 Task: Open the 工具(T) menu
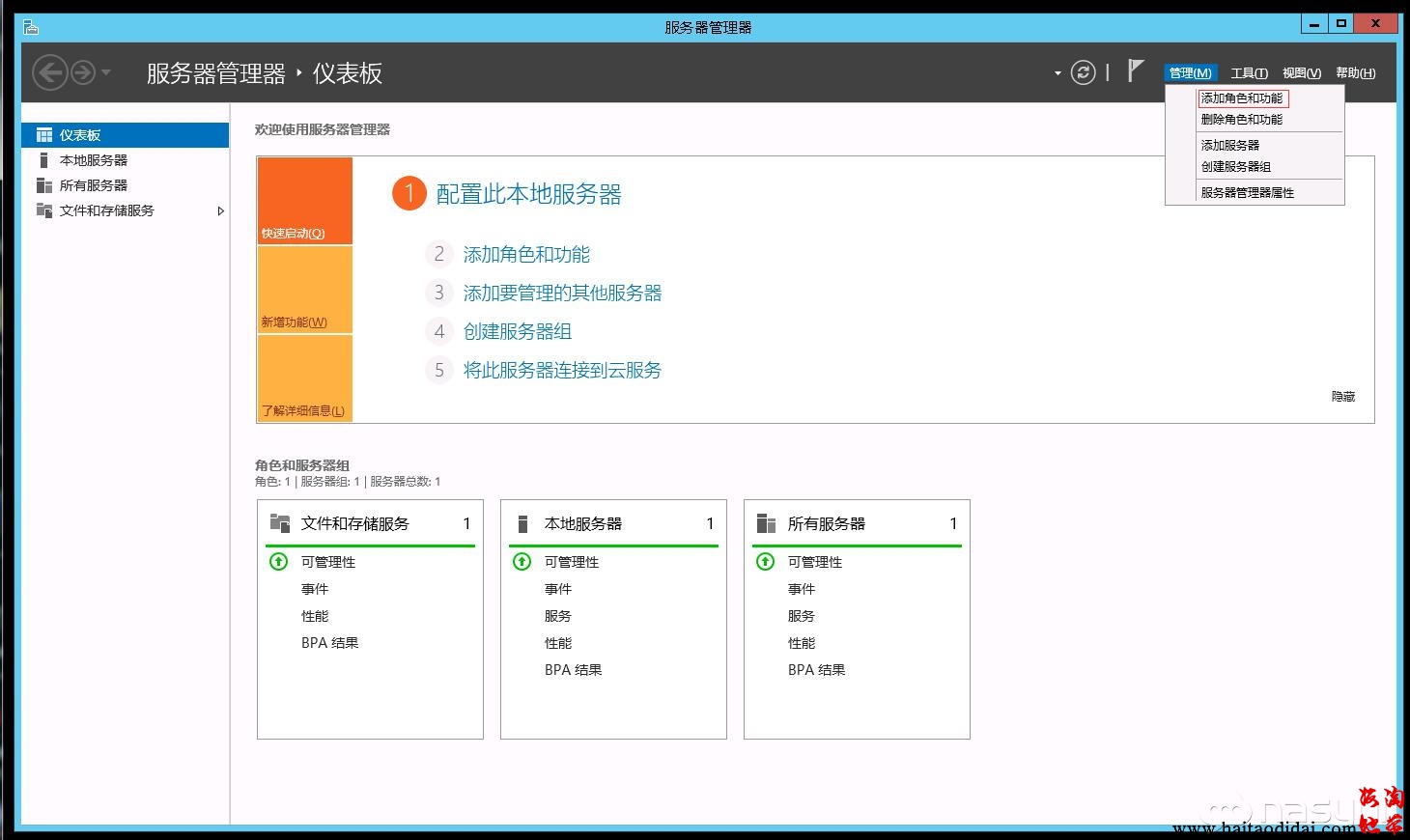pyautogui.click(x=1249, y=73)
